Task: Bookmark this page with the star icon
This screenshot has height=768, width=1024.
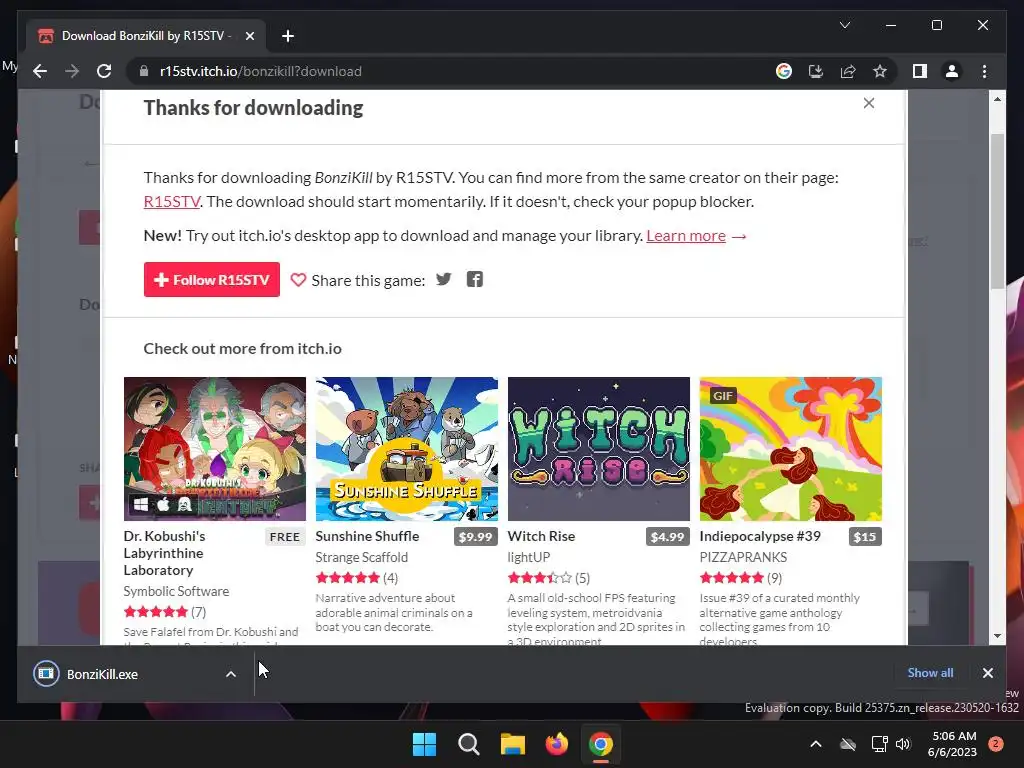Action: coord(880,71)
